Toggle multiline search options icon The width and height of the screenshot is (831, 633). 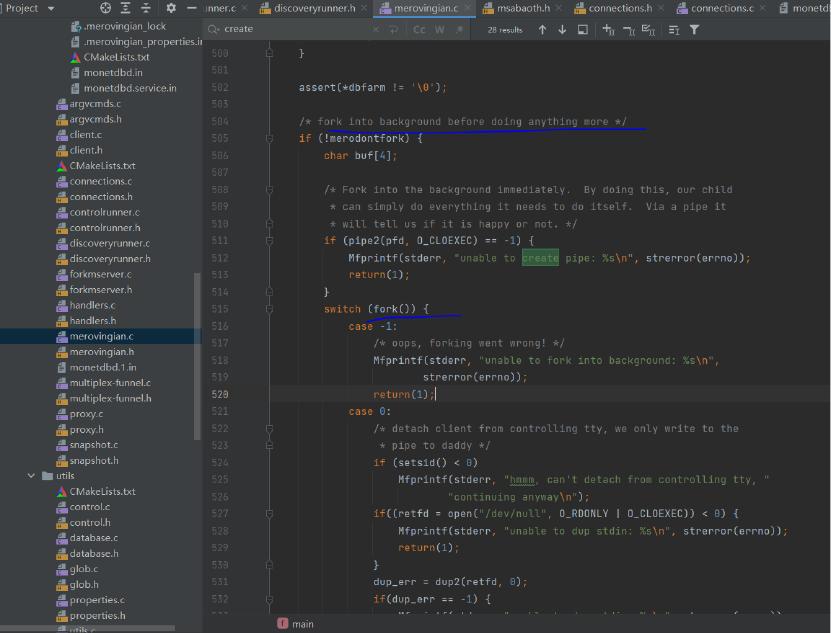(674, 30)
